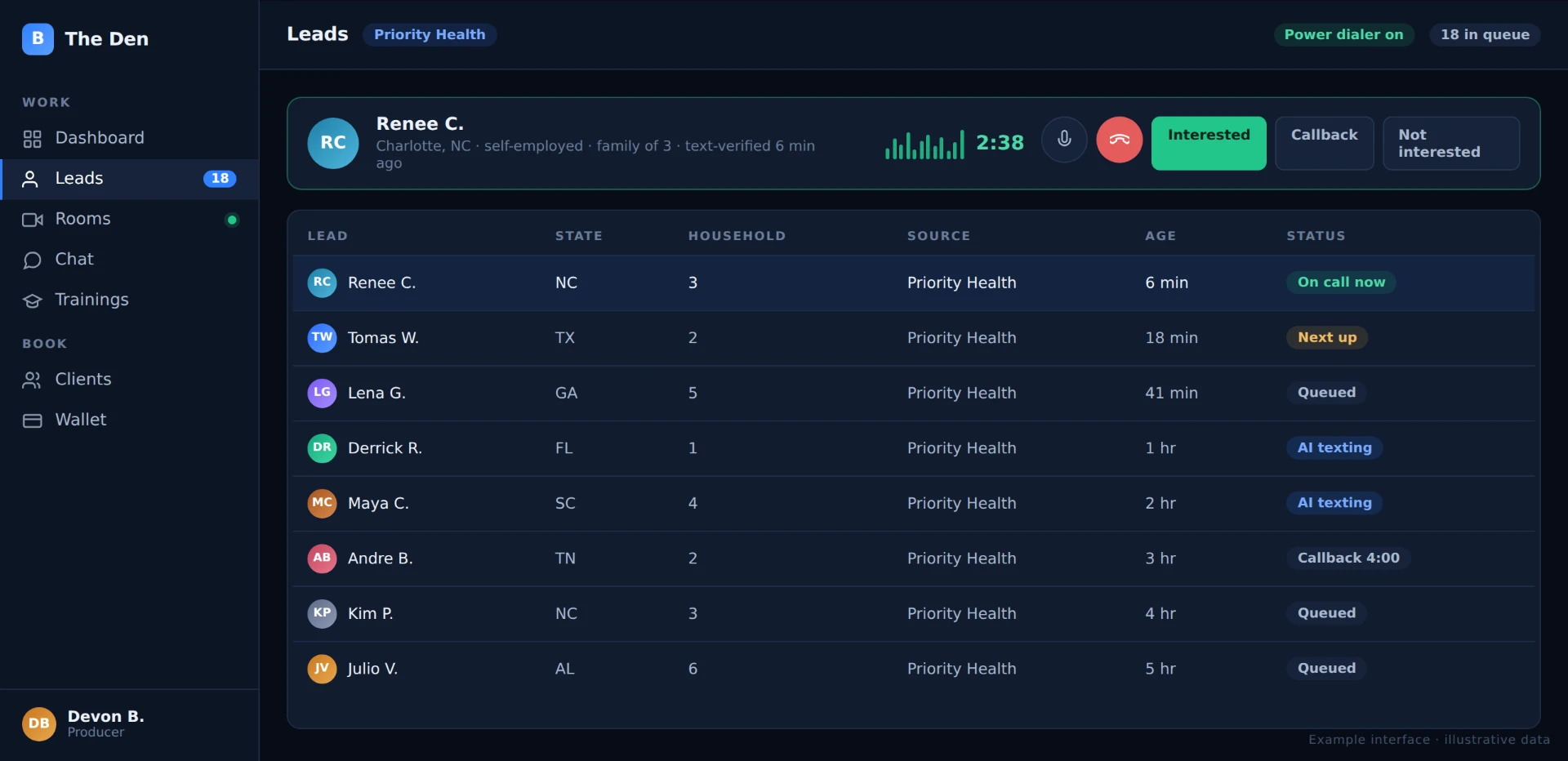The image size is (1568, 761).
Task: Click Renee C.'s large avatar in call card
Action: pos(333,143)
